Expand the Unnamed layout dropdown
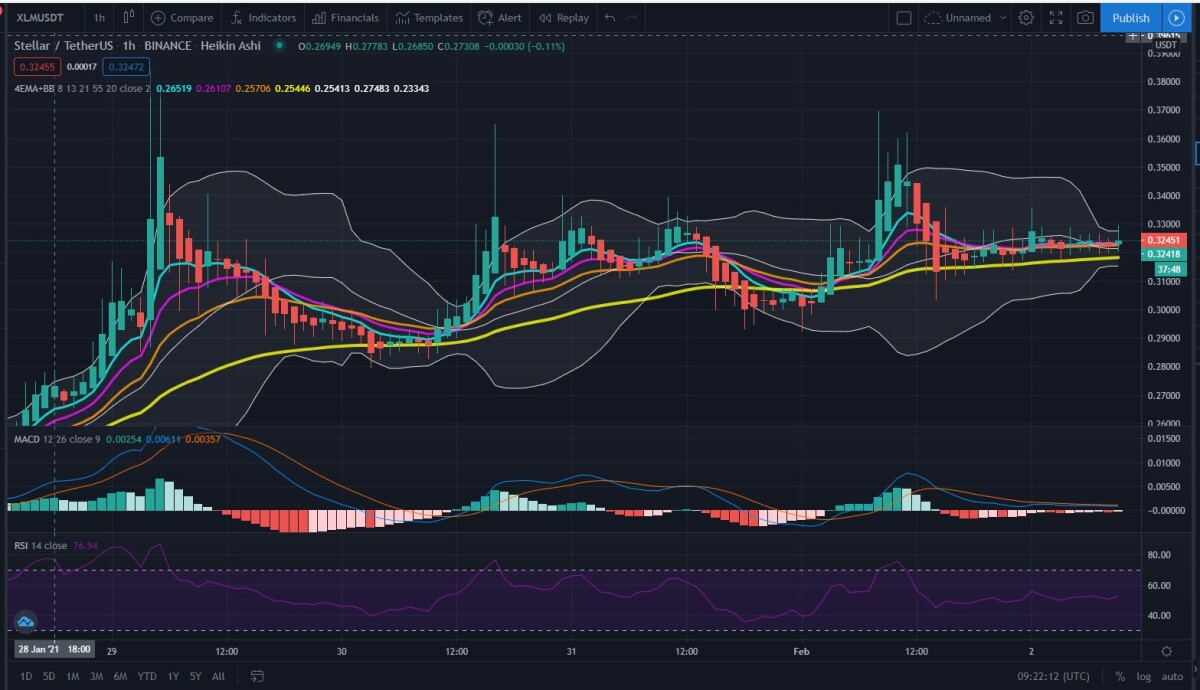 pyautogui.click(x=1002, y=18)
